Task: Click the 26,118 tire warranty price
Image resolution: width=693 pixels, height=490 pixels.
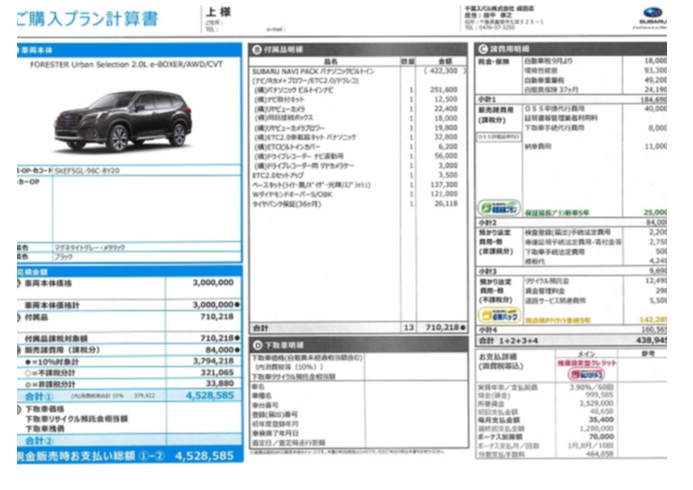Action: (x=446, y=204)
